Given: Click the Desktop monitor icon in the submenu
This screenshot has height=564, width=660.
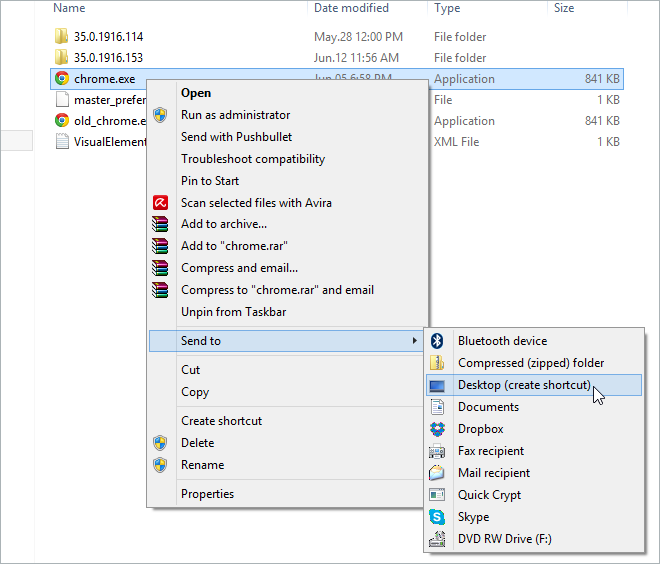Looking at the screenshot, I should (x=437, y=385).
